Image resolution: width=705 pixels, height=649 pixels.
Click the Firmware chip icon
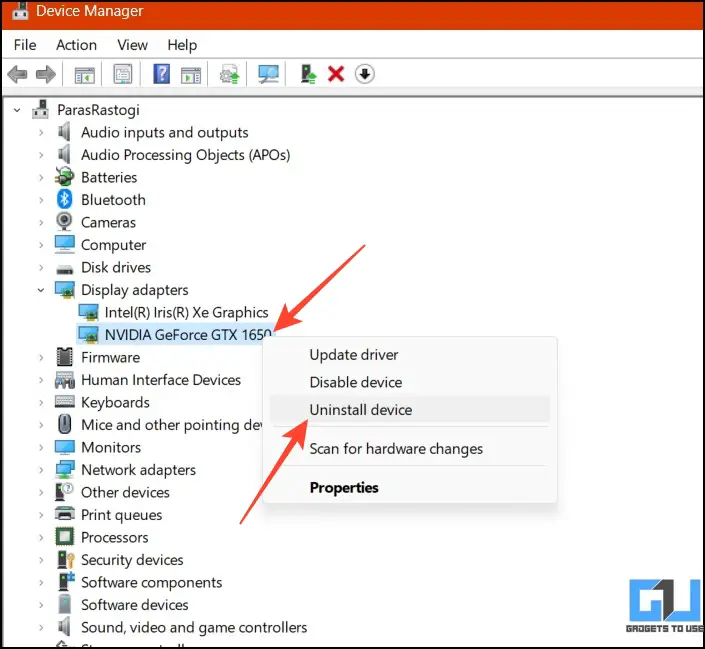pyautogui.click(x=65, y=357)
